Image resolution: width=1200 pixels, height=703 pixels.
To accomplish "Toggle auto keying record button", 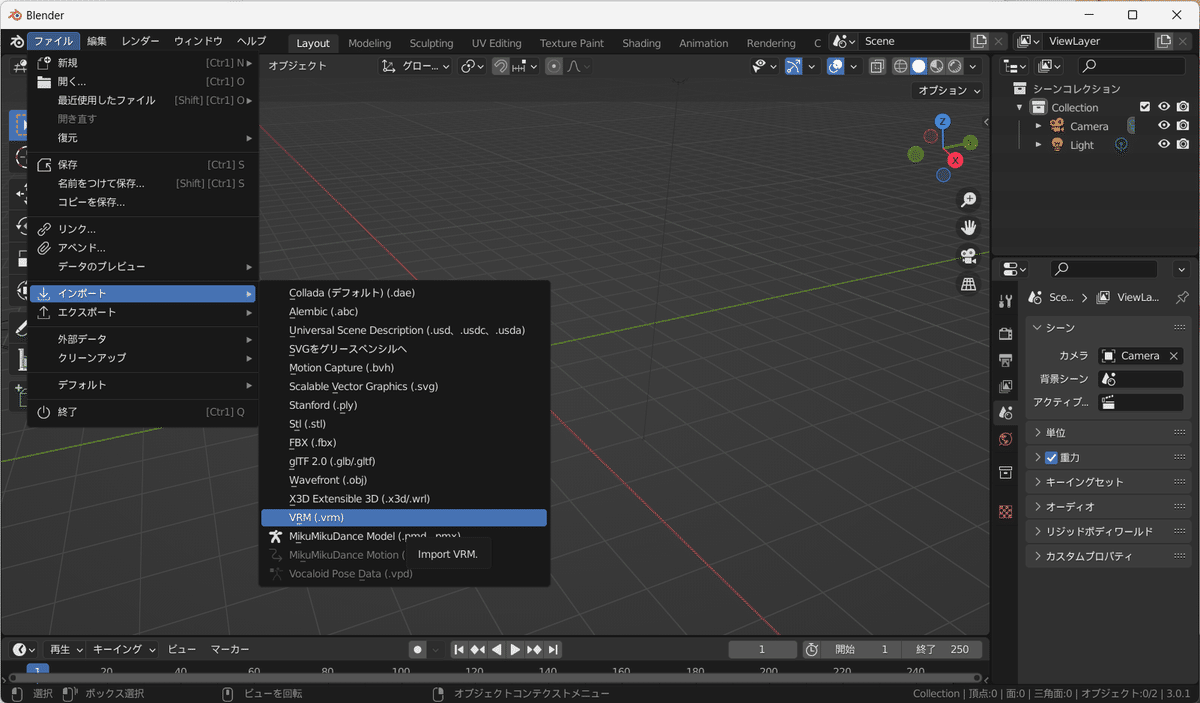I will pyautogui.click(x=418, y=650).
